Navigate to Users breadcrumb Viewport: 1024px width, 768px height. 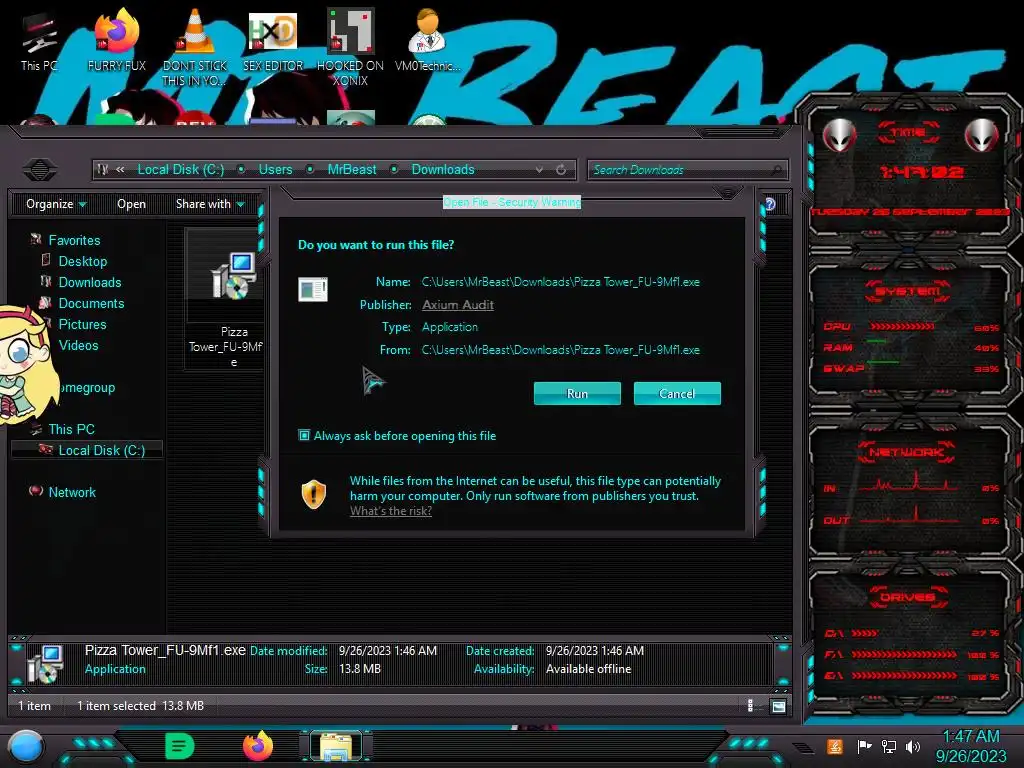276,170
